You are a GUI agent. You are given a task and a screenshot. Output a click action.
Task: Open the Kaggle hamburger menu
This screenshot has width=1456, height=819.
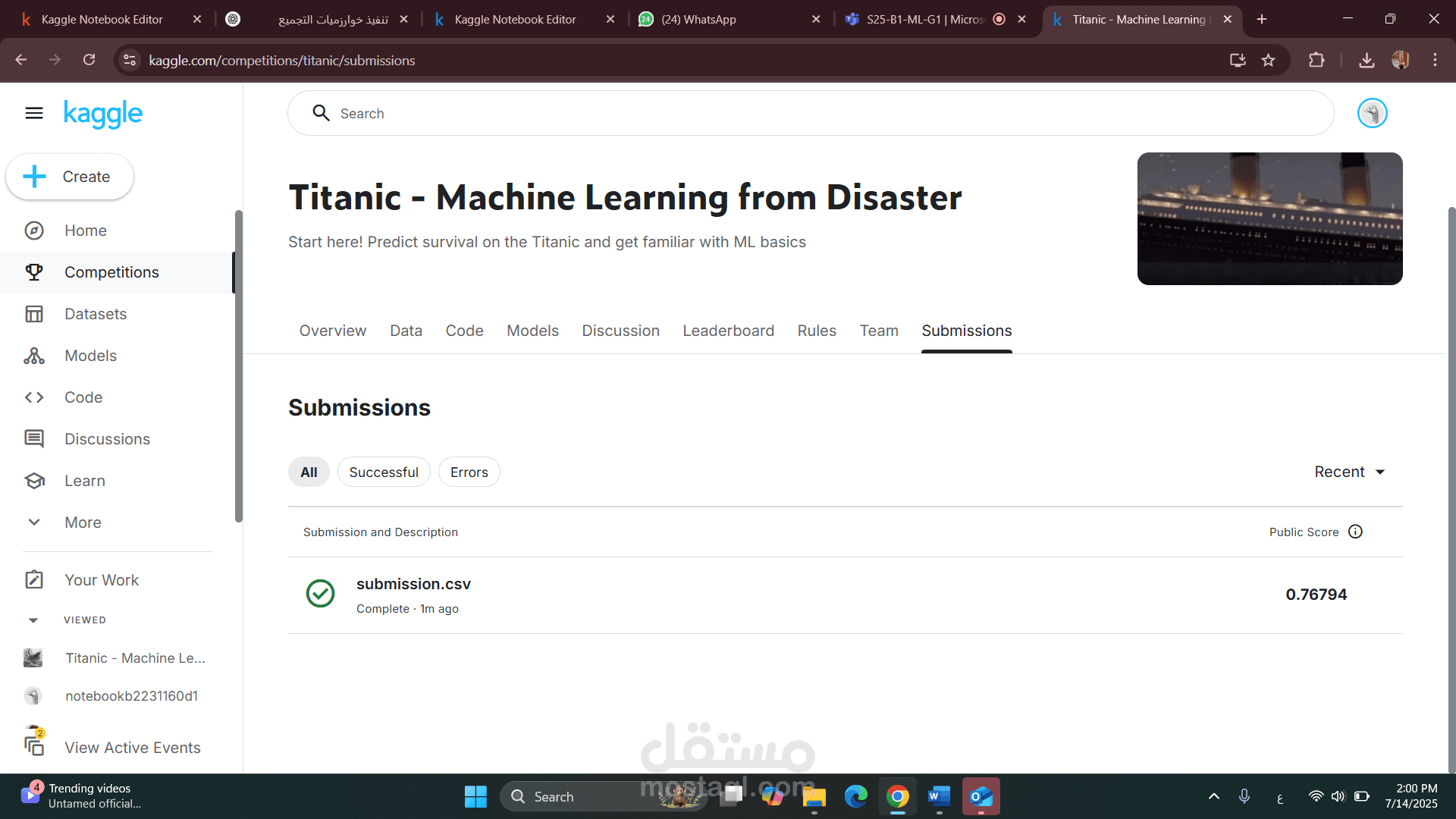coord(34,114)
